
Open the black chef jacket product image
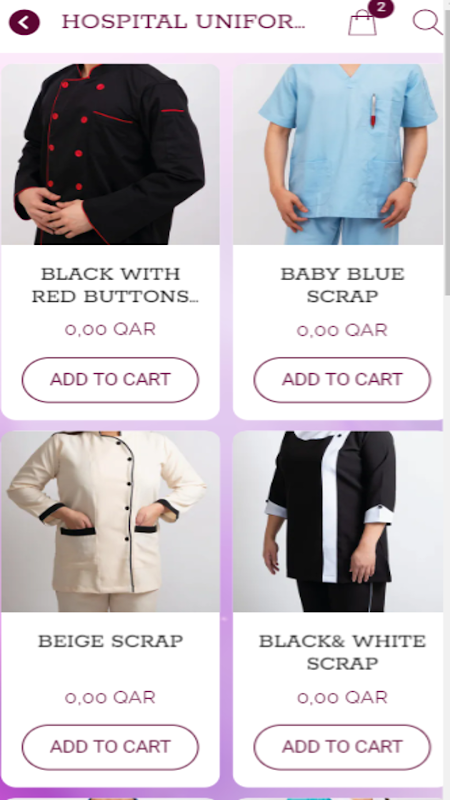[110, 154]
